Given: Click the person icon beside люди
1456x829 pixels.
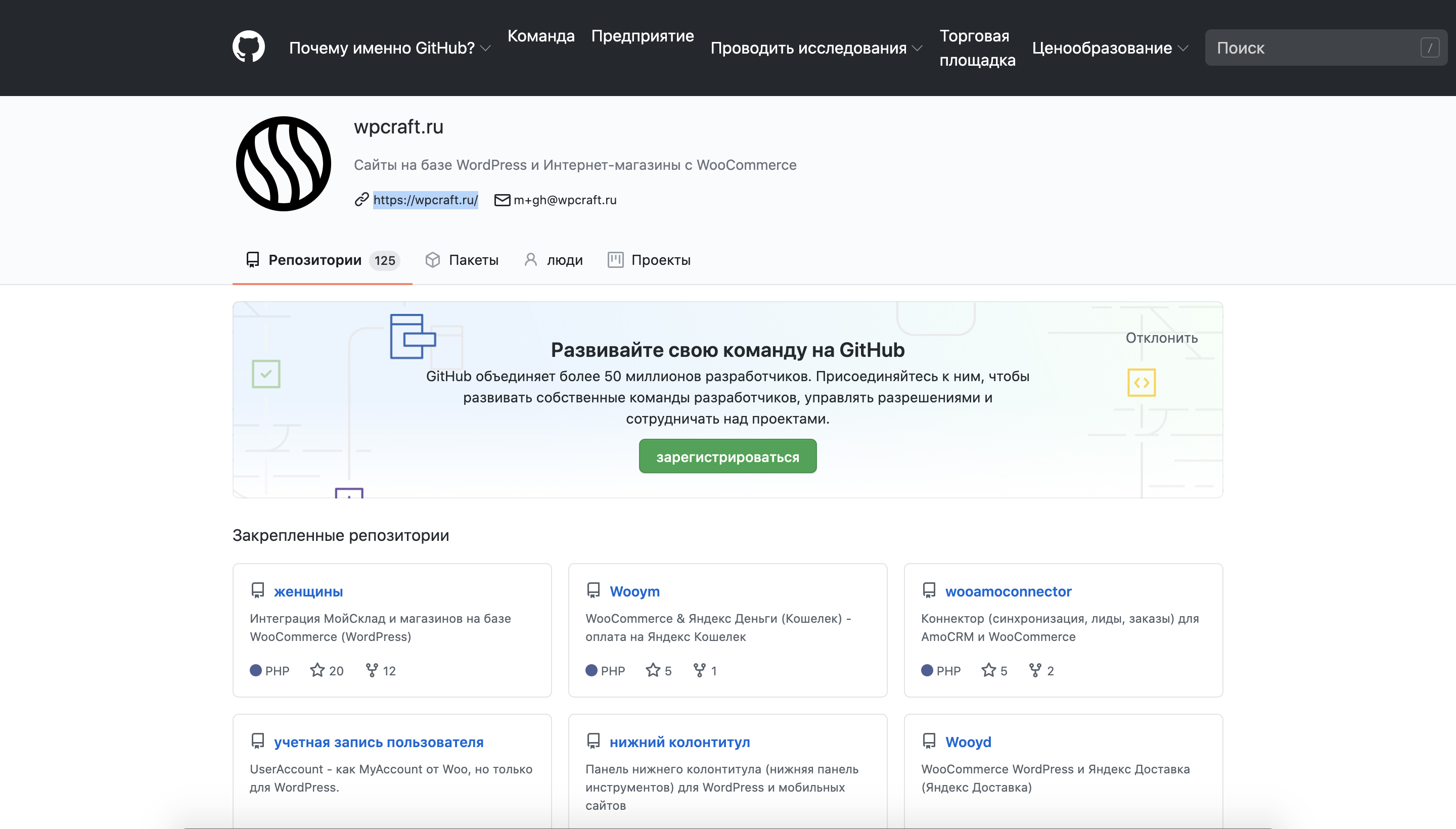Looking at the screenshot, I should (x=531, y=260).
